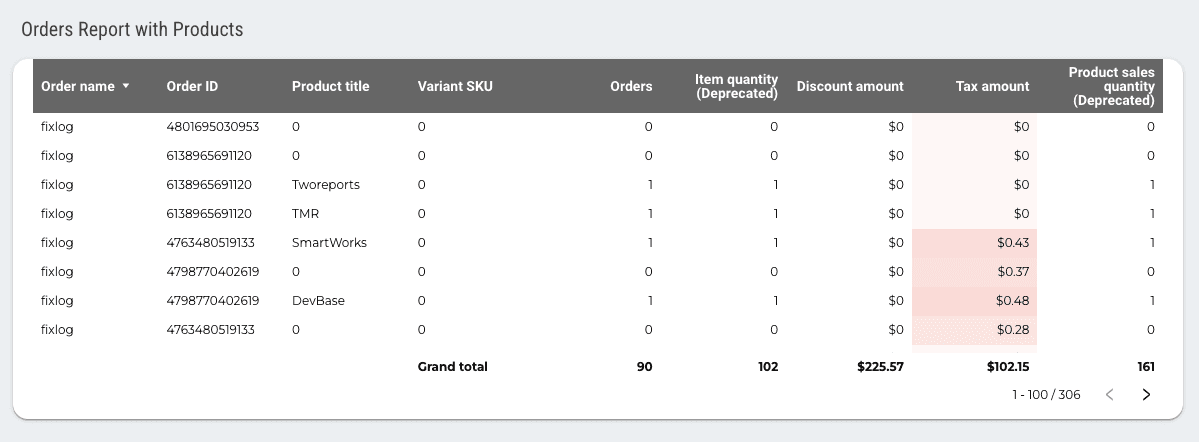
Task: Sort by Product sales quantity (Deprecated) header
Action: (1111, 86)
